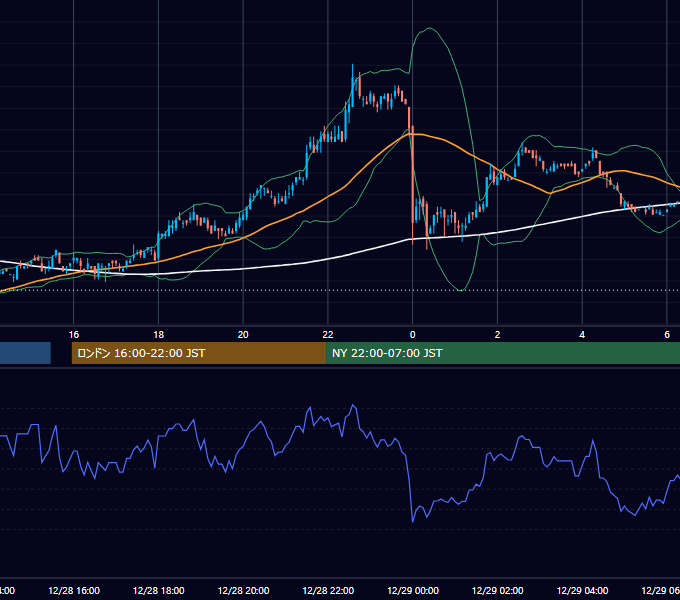680x600 pixels.
Task: Click hour label 0 on price chart axis
Action: (x=412, y=335)
